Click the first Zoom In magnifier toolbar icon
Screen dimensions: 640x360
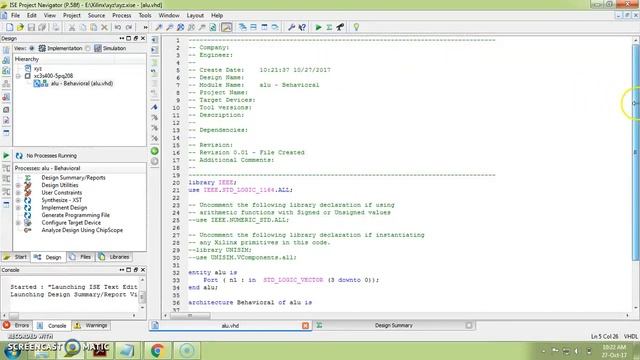[158, 27]
